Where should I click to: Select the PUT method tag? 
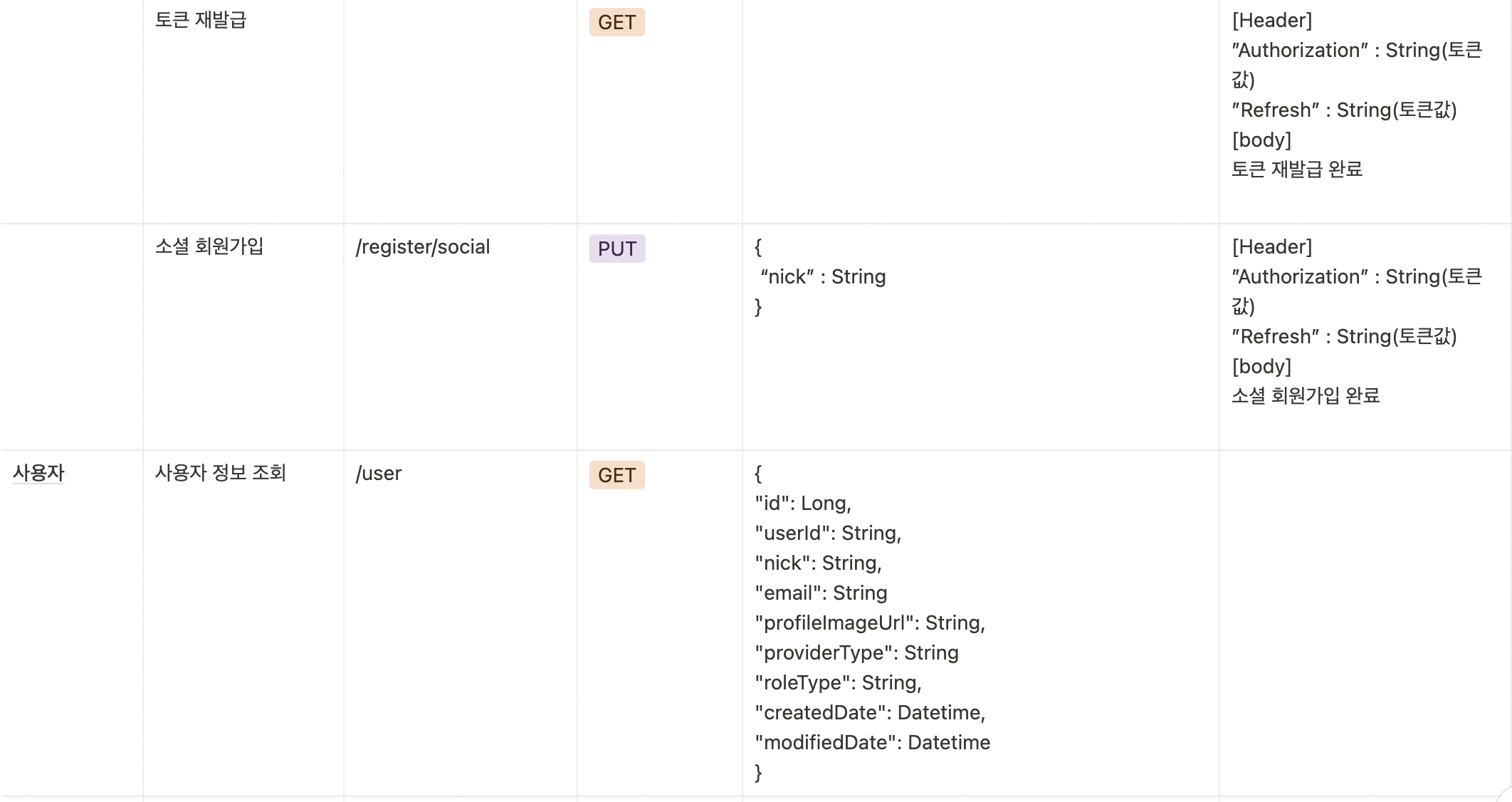point(616,249)
